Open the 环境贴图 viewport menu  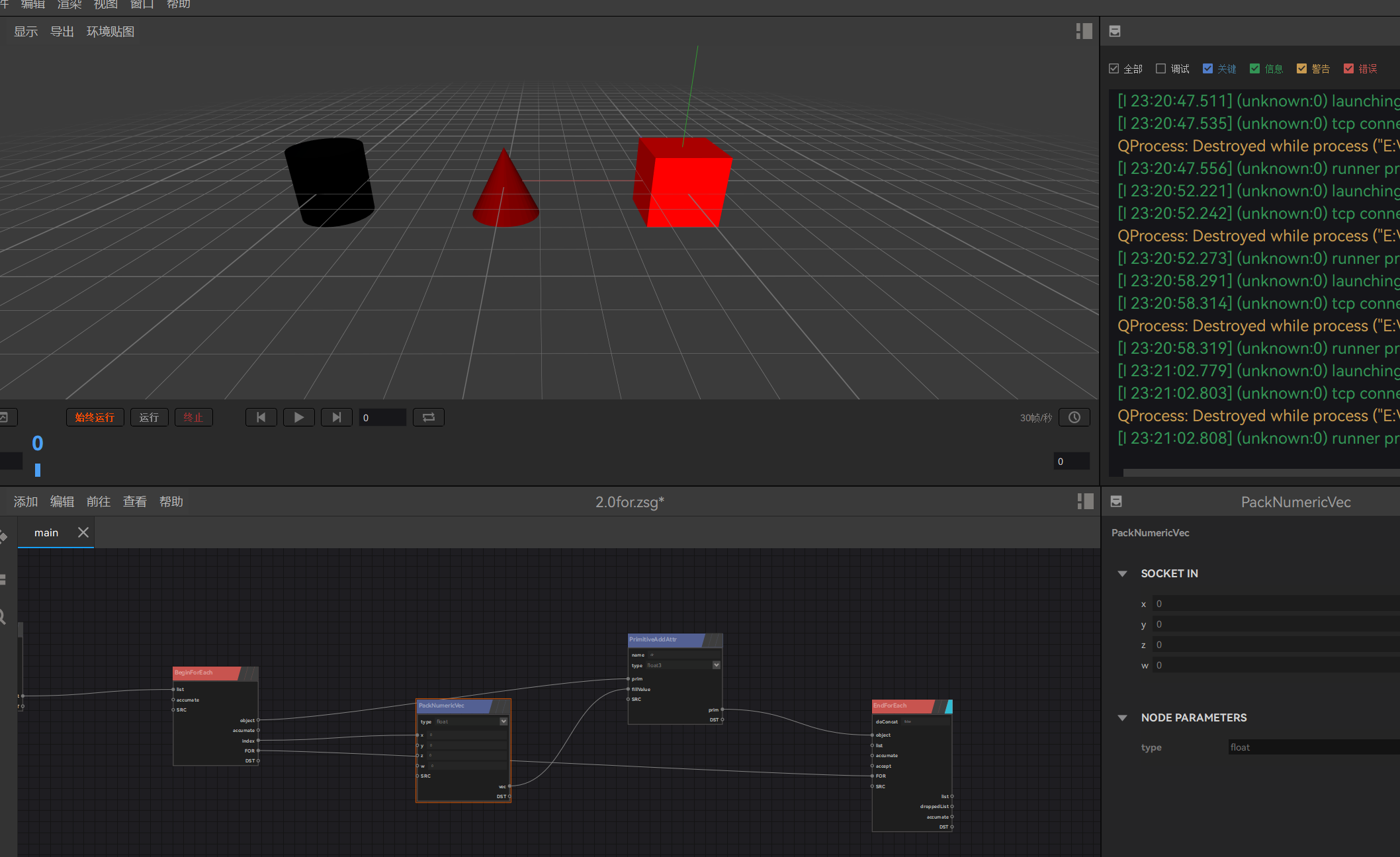pyautogui.click(x=110, y=32)
